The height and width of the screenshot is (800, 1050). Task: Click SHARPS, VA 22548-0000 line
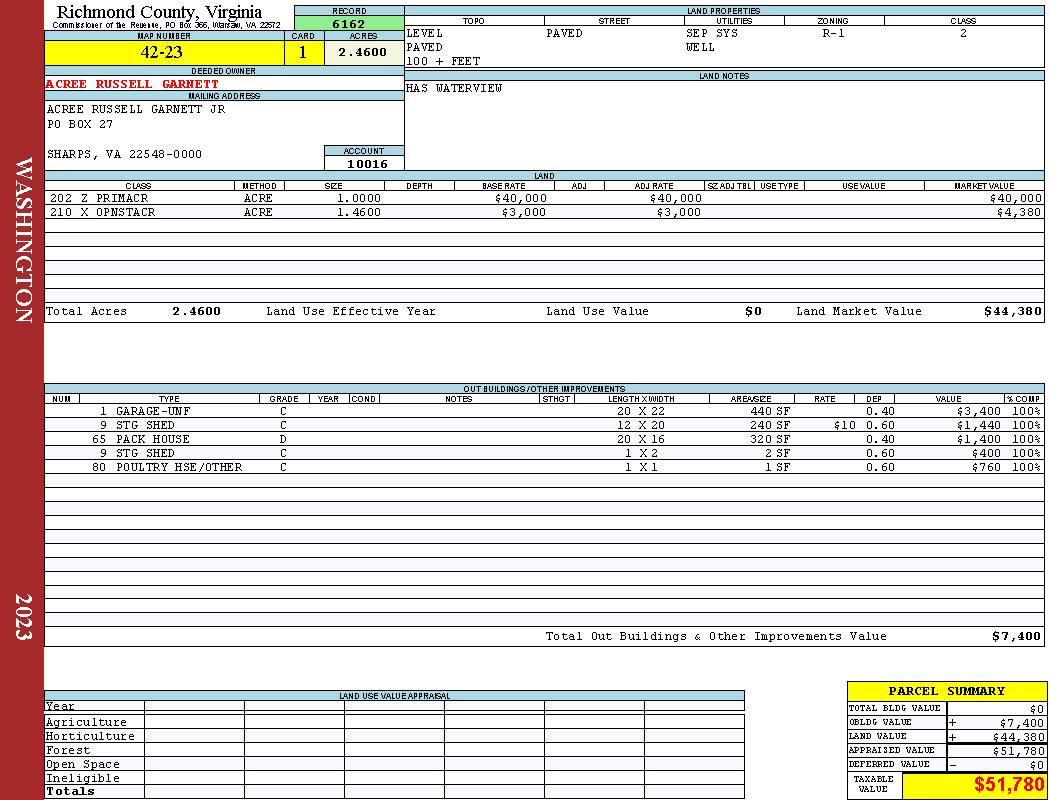[x=124, y=154]
